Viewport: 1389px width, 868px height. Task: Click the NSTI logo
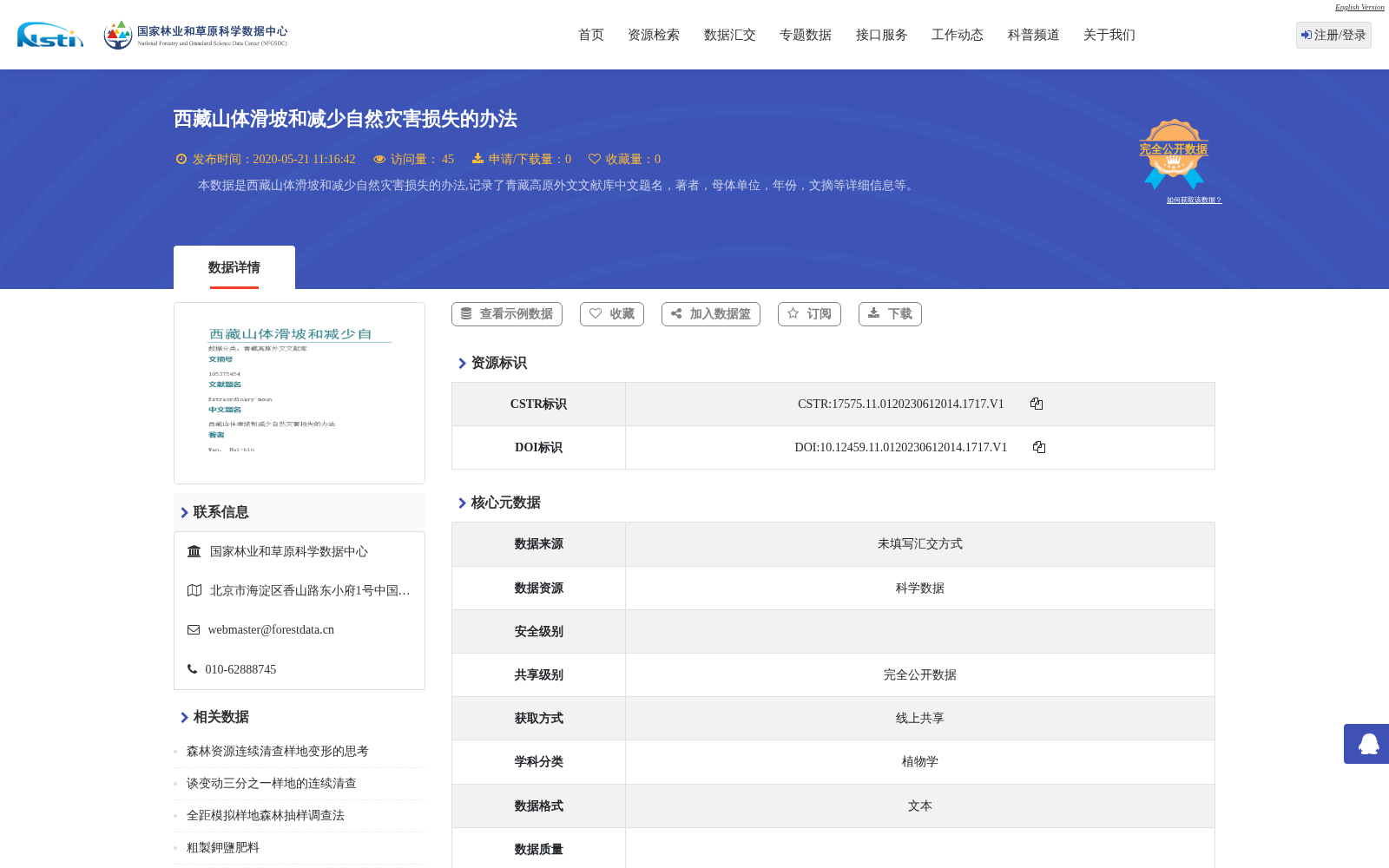(50, 35)
